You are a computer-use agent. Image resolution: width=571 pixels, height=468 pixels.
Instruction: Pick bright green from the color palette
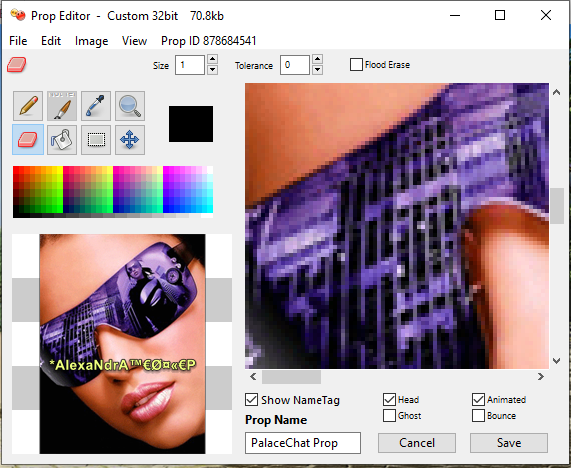coord(60,209)
